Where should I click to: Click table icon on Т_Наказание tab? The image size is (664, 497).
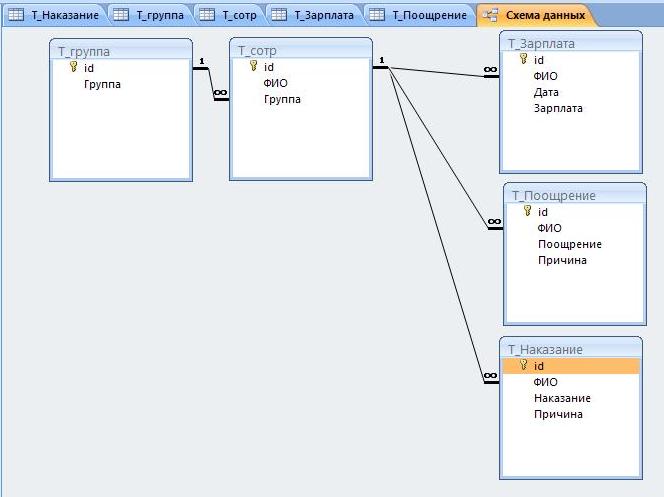(x=16, y=15)
